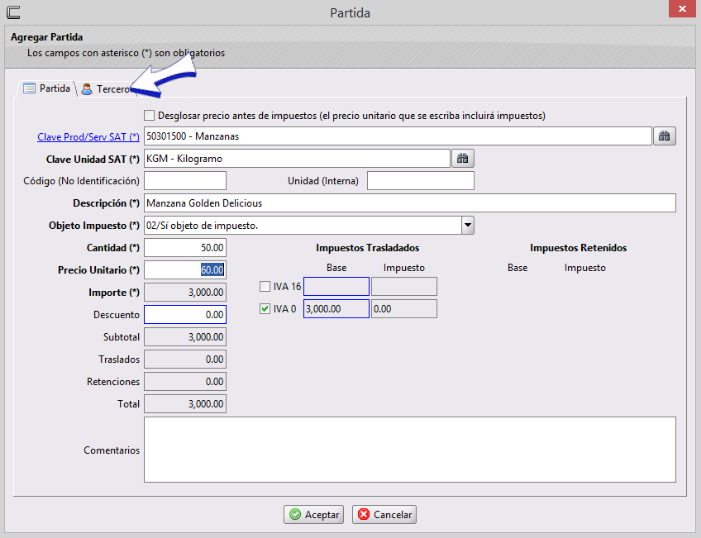Click the Comentarios text area
701x538 pixels.
[410, 450]
